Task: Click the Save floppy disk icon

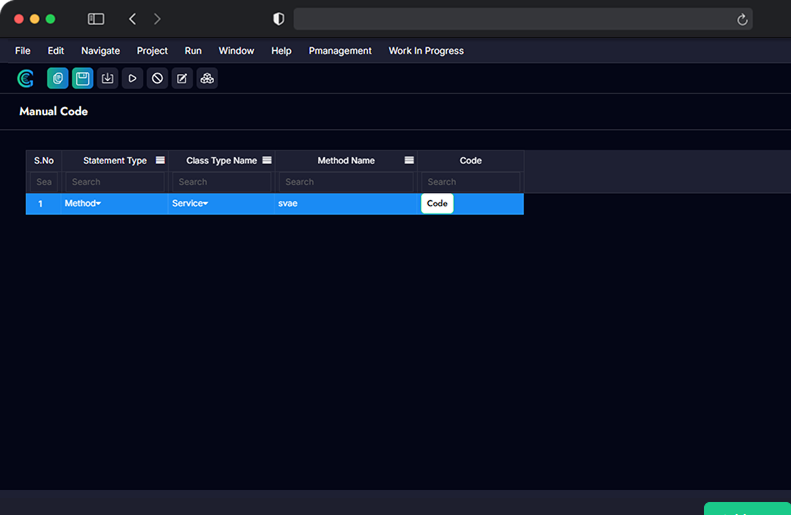Action: tap(82, 78)
